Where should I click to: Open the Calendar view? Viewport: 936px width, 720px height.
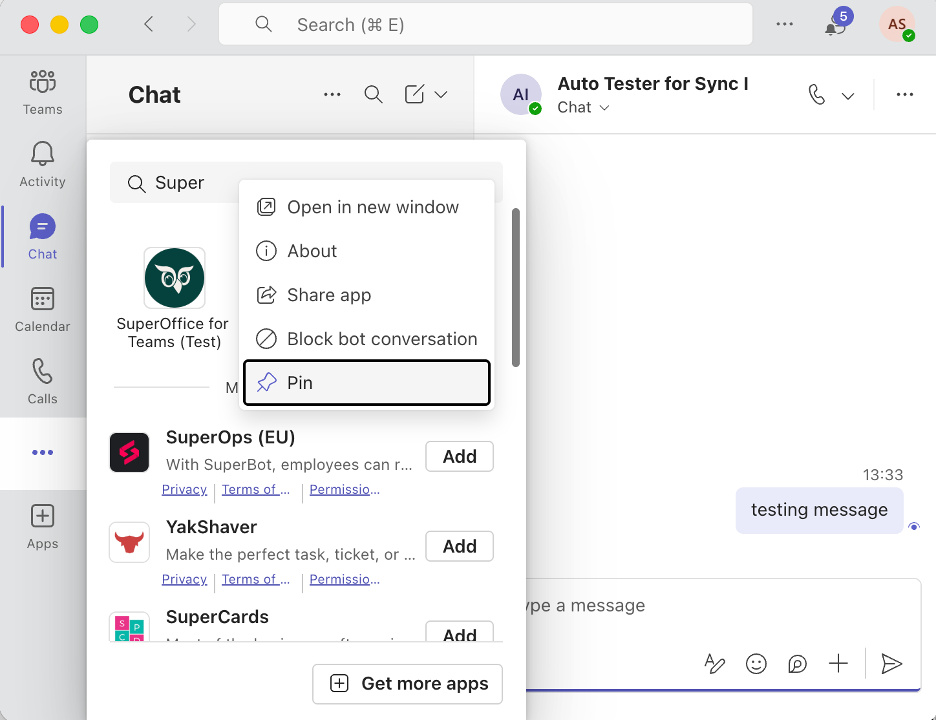(x=42, y=309)
